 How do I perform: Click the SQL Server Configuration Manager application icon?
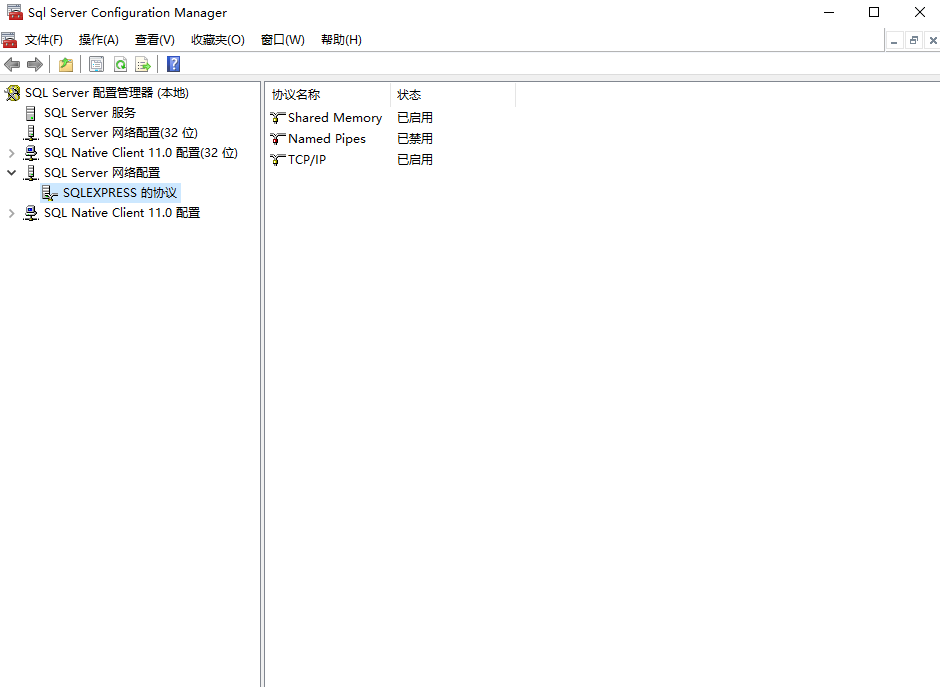coord(12,12)
